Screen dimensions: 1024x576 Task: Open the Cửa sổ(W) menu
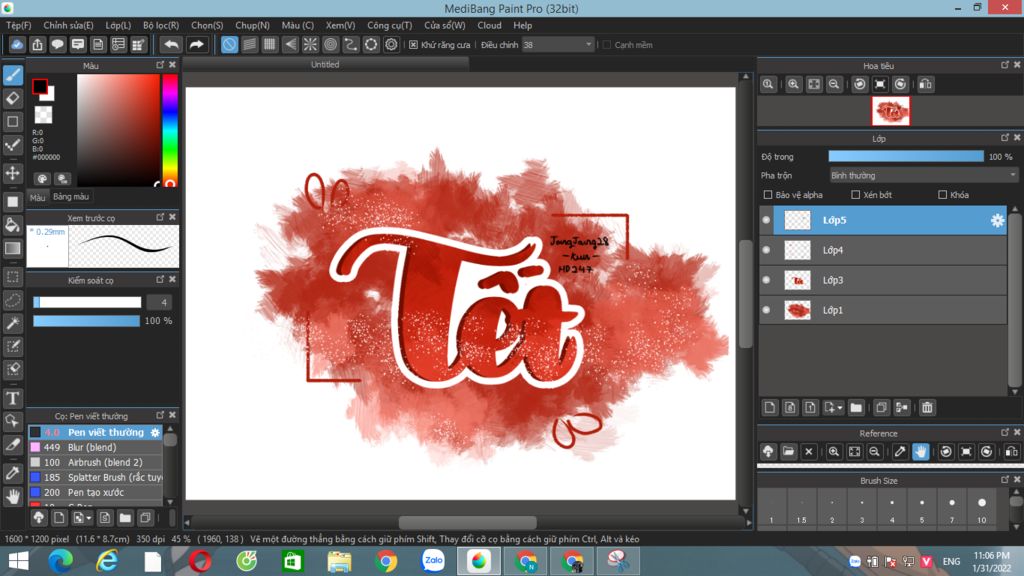(445, 25)
